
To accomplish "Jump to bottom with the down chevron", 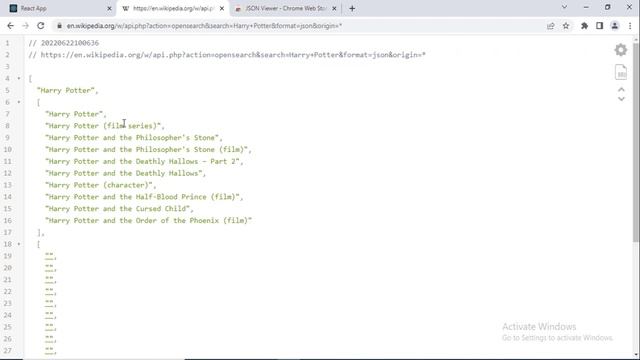I will pos(621,99).
